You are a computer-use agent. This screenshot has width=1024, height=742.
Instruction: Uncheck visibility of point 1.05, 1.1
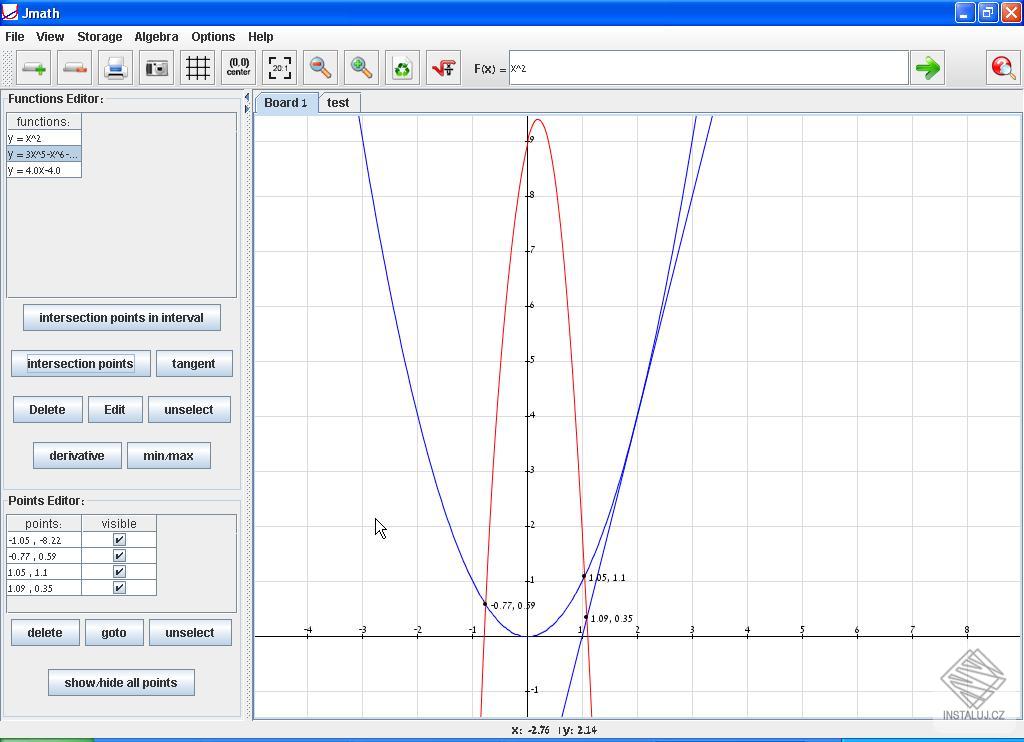pyautogui.click(x=118, y=572)
